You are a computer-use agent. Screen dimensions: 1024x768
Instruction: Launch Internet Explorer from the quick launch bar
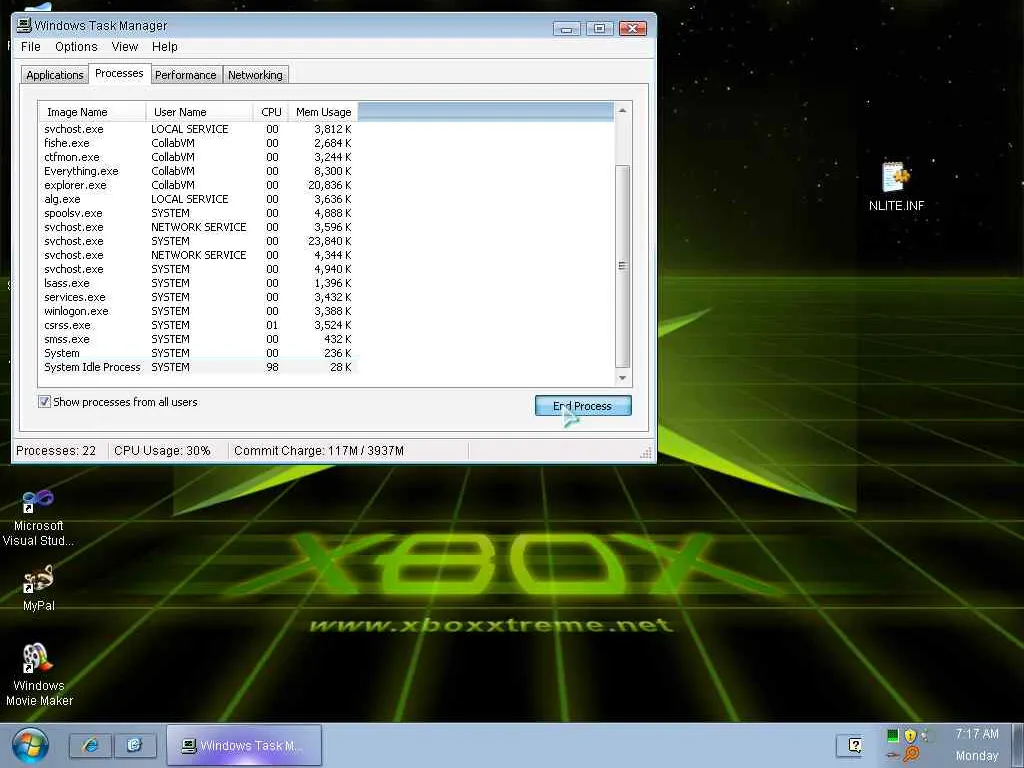[90, 745]
